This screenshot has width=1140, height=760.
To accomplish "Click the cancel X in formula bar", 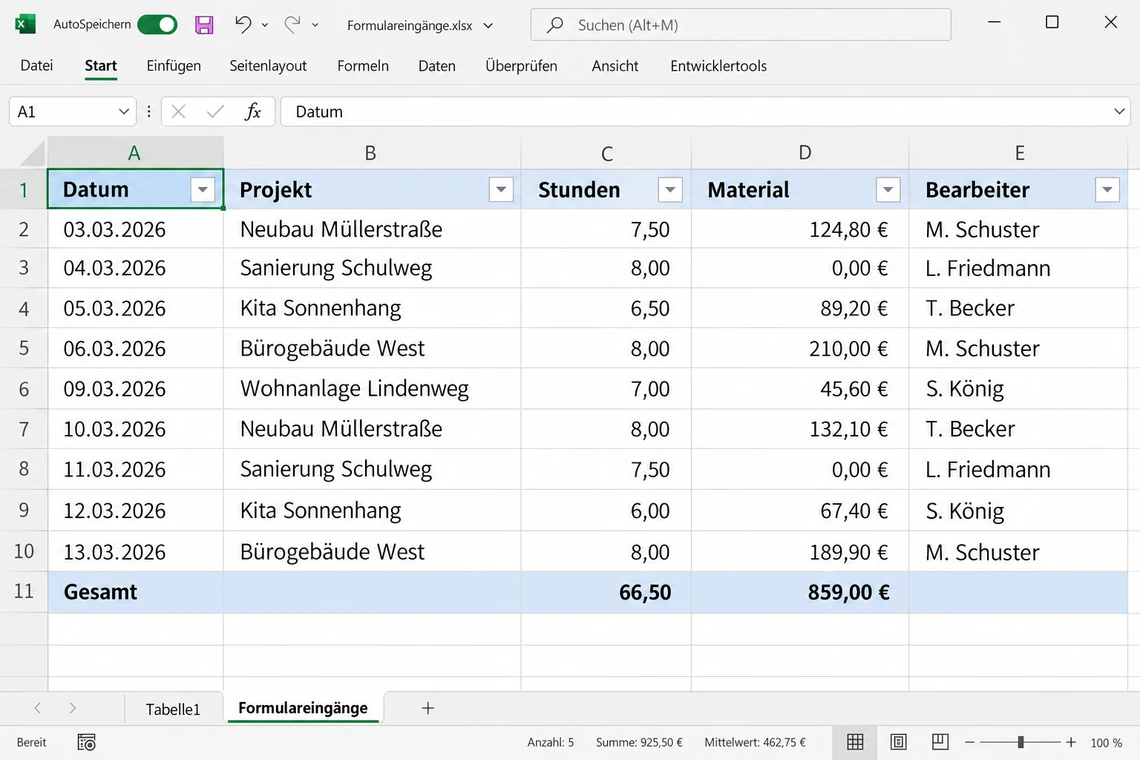I will tap(178, 111).
